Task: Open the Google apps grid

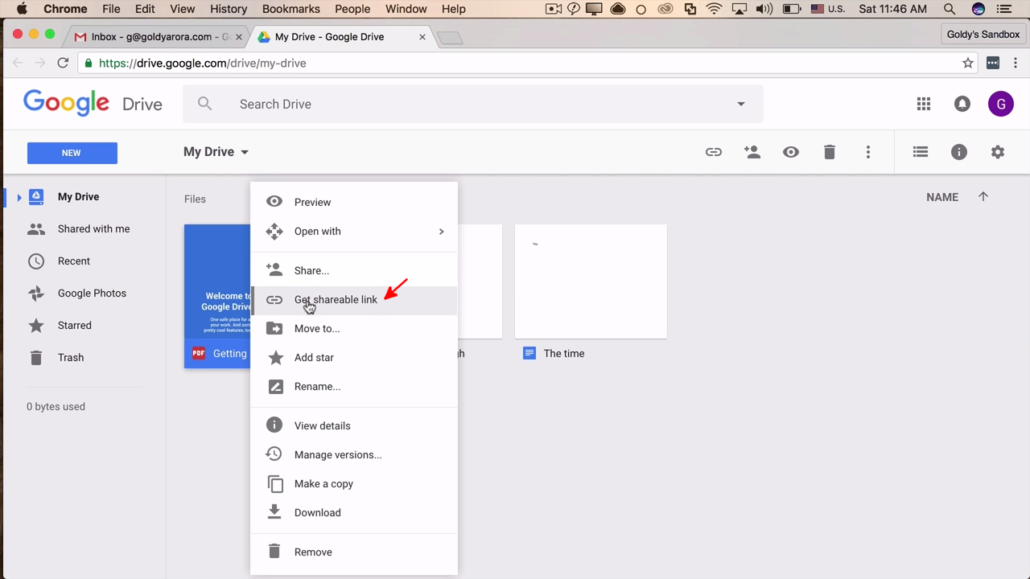Action: 924,104
